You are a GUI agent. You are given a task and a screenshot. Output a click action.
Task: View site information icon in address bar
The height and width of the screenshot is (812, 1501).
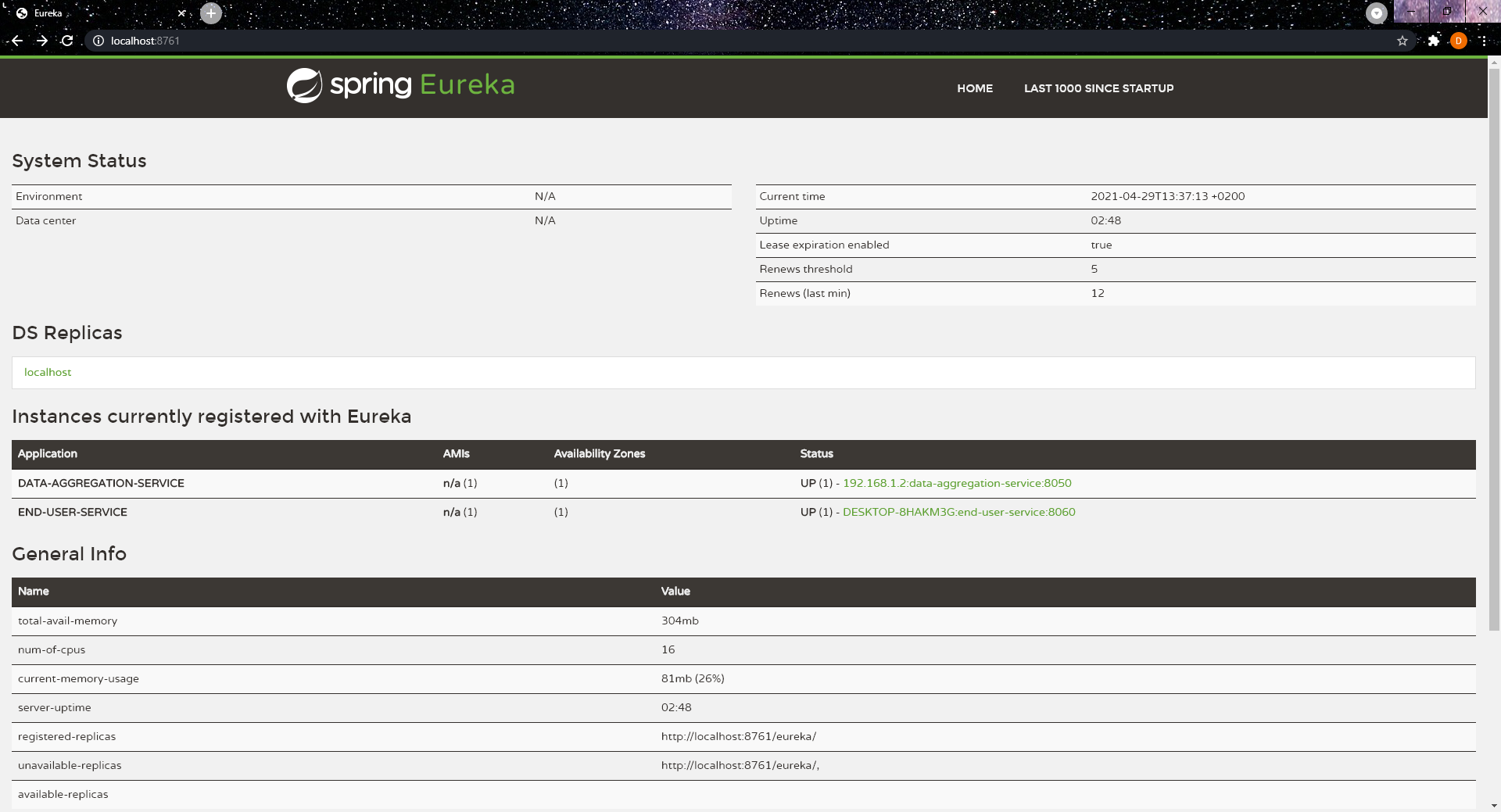click(x=99, y=41)
